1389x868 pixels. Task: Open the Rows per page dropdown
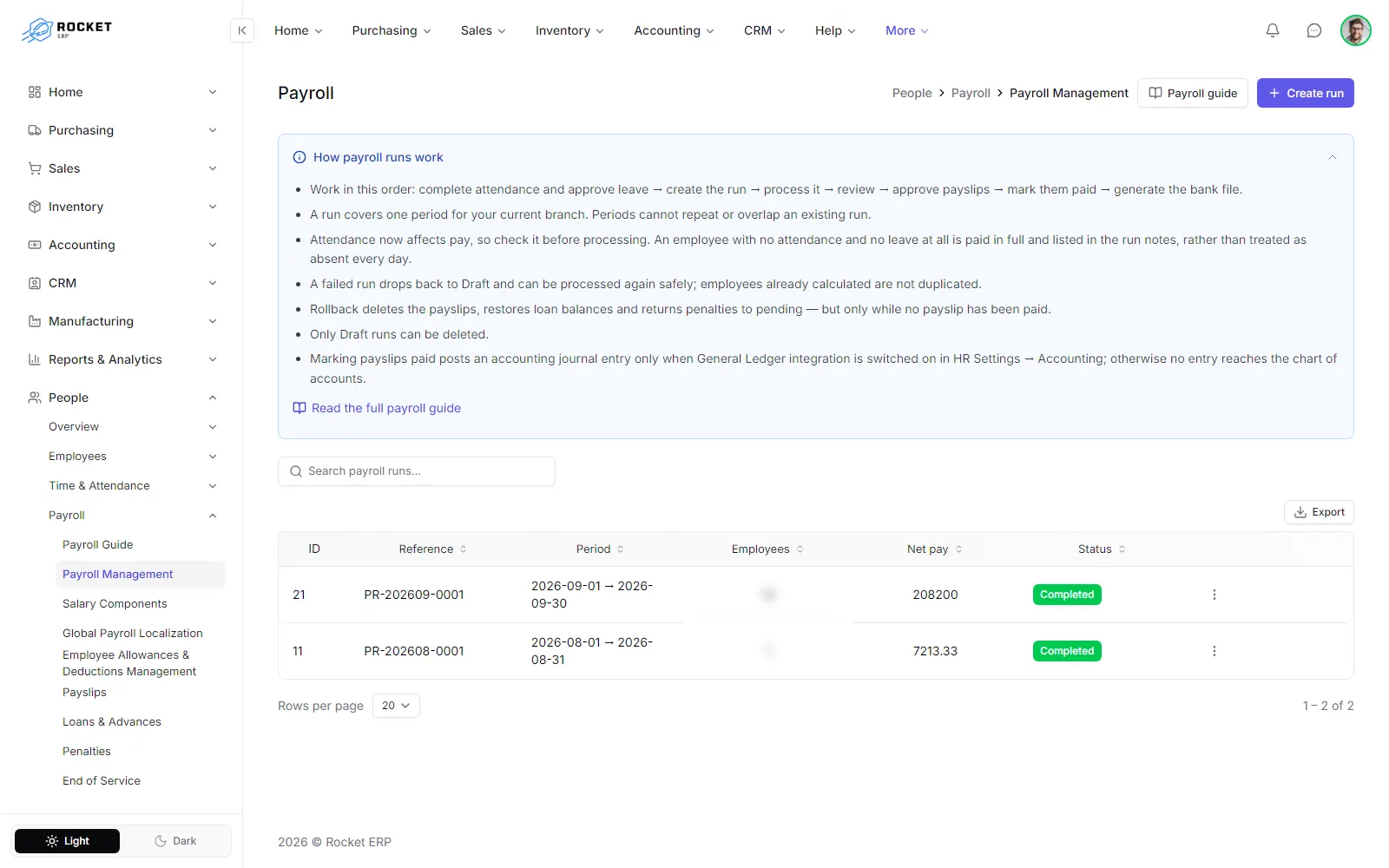[396, 706]
